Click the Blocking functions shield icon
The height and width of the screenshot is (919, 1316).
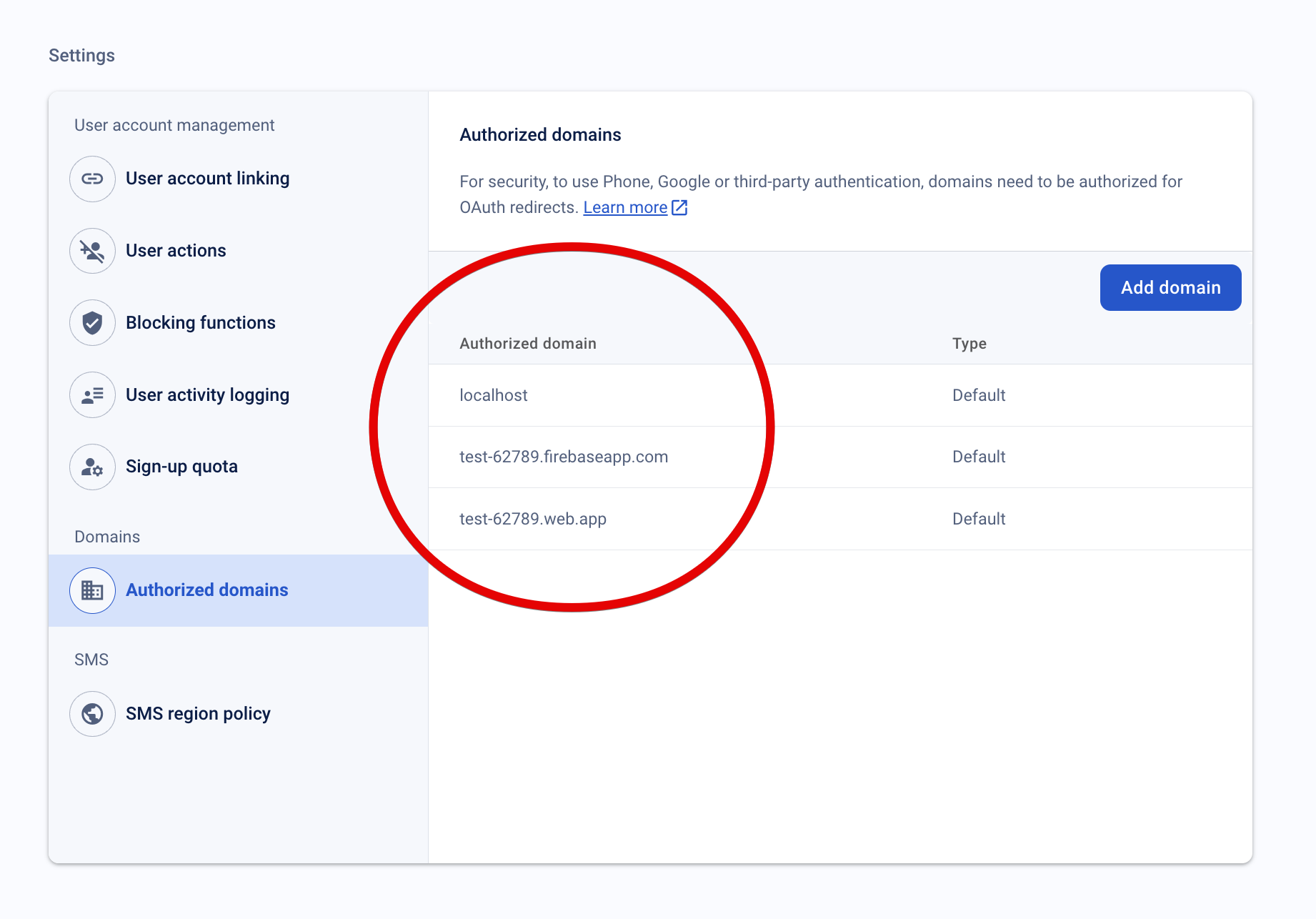pos(92,323)
